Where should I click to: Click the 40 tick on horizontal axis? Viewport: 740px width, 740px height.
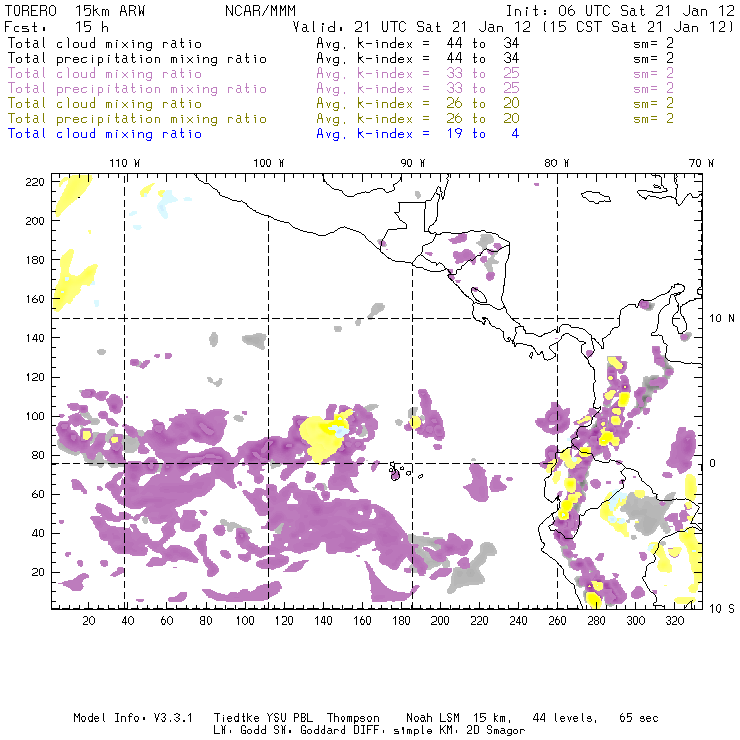point(128,621)
